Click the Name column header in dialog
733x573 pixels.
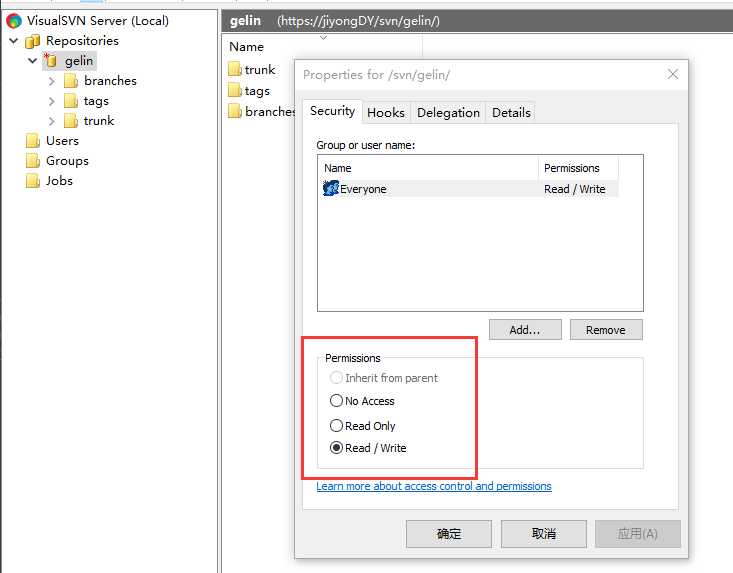point(429,168)
